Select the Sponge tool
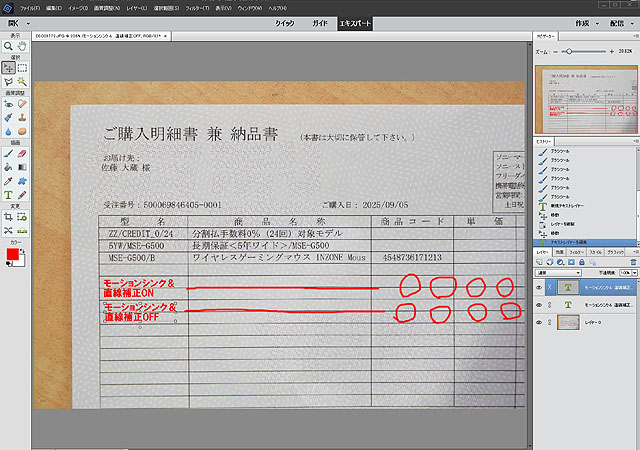This screenshot has height=450, width=640. [x=22, y=131]
